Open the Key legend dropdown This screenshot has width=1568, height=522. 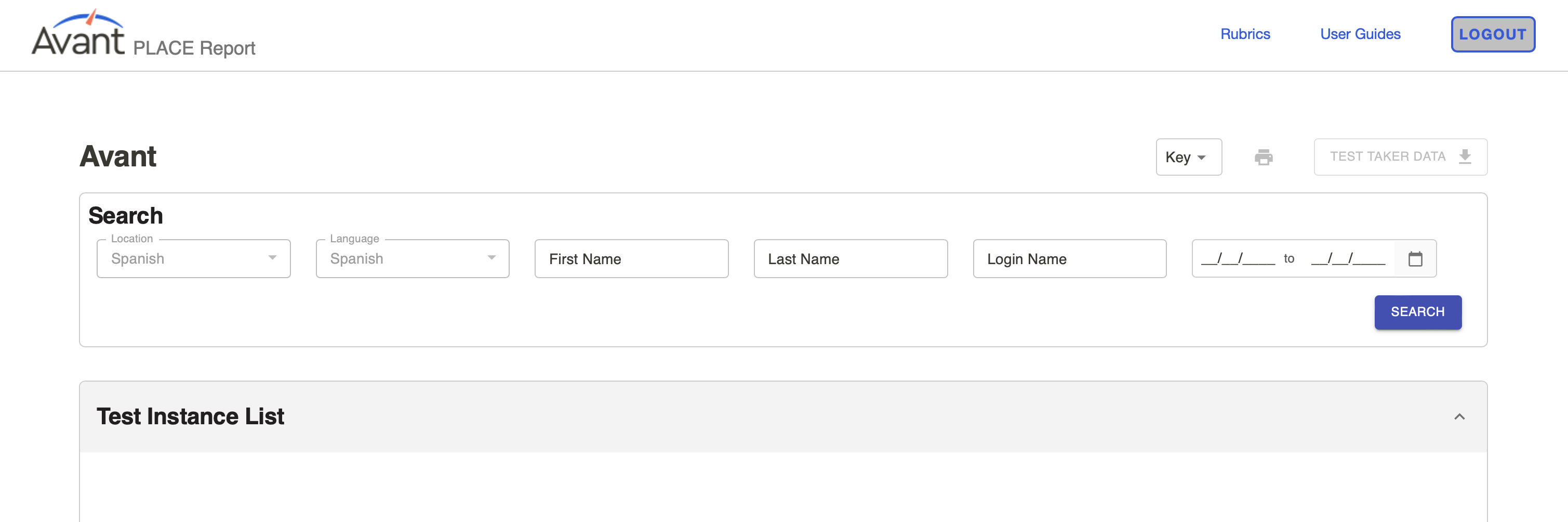(1188, 156)
